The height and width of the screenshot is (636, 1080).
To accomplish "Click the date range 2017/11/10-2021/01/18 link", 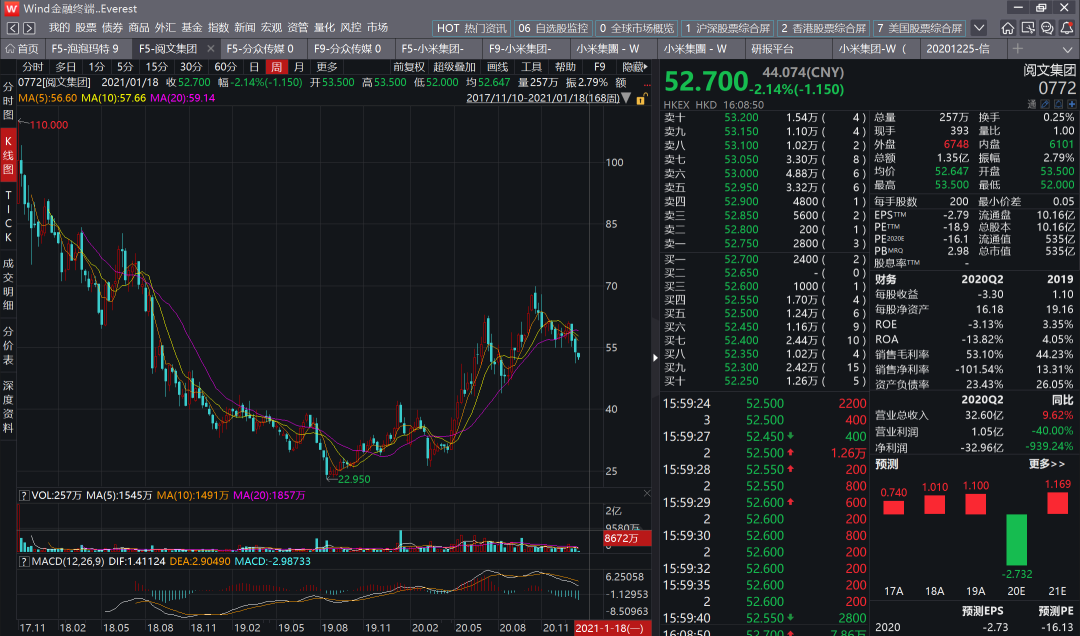I will click(x=543, y=98).
